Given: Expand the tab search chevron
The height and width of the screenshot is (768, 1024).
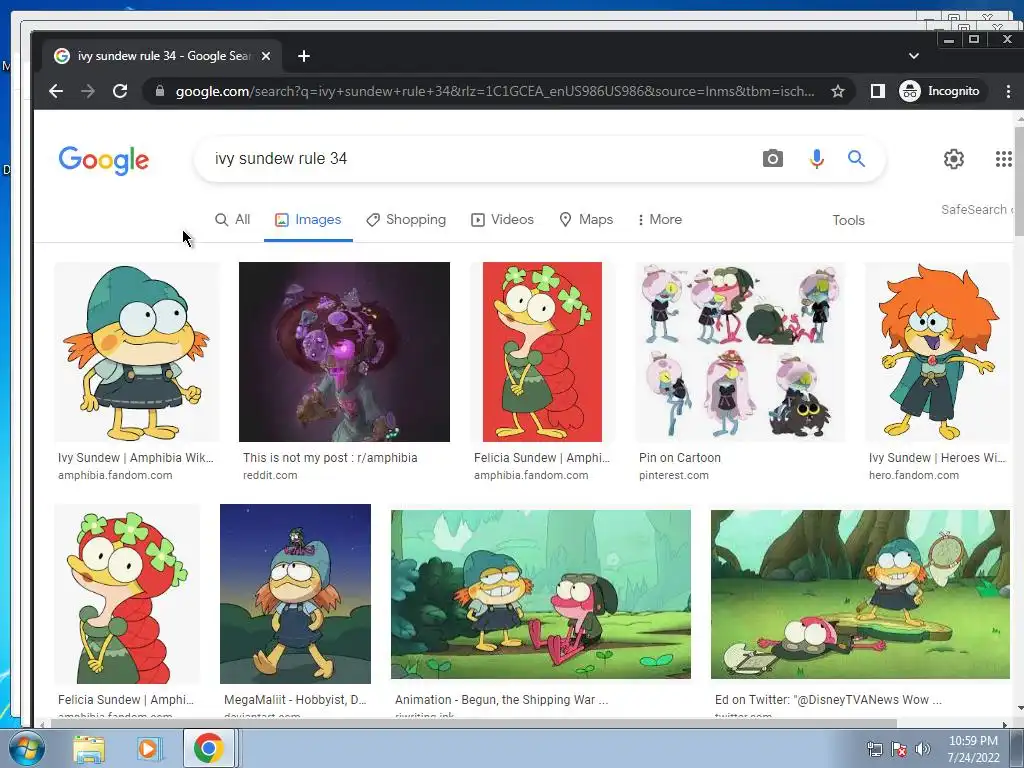Looking at the screenshot, I should (914, 56).
